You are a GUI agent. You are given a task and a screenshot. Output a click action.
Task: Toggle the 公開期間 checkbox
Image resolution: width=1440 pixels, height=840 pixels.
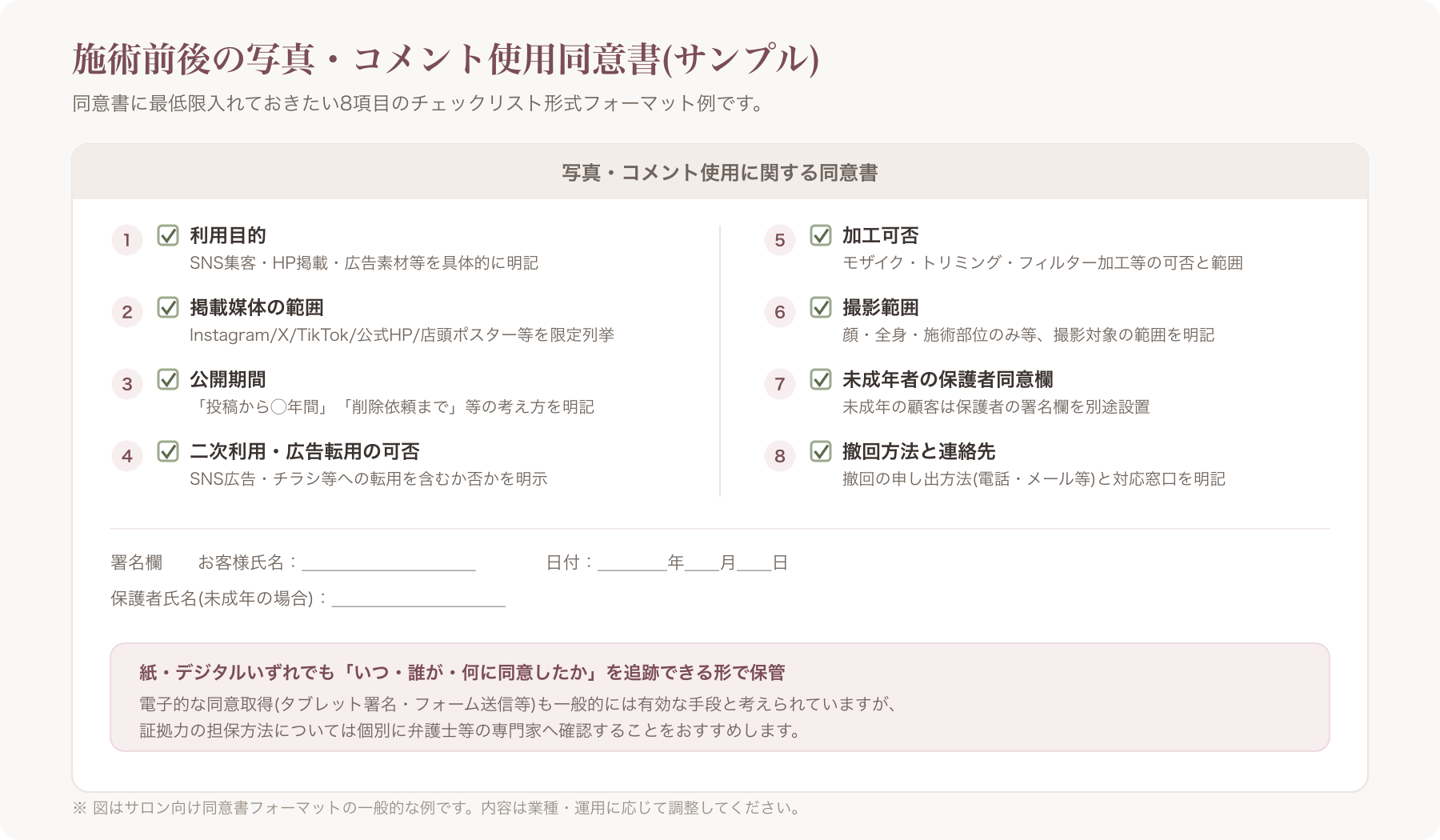click(168, 379)
